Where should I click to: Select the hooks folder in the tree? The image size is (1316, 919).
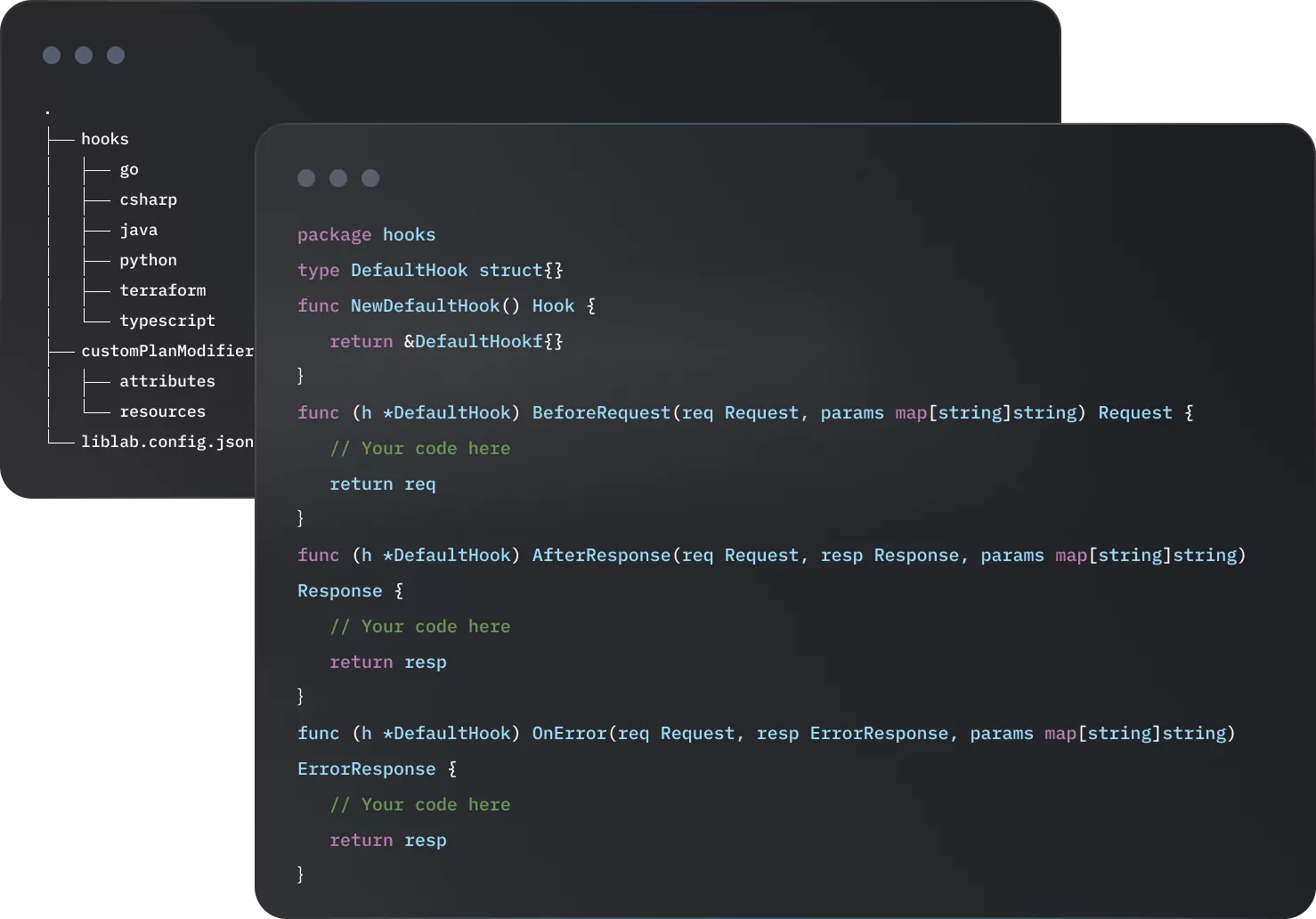click(104, 138)
